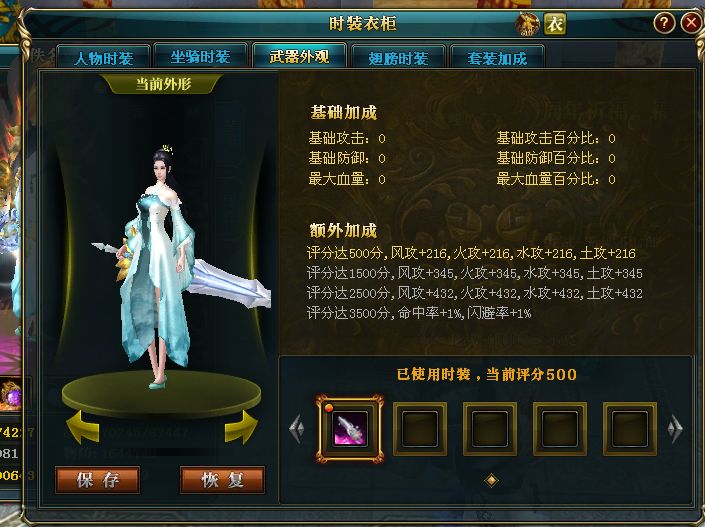705x527 pixels.
Task: Click the 保存 save button
Action: 98,480
